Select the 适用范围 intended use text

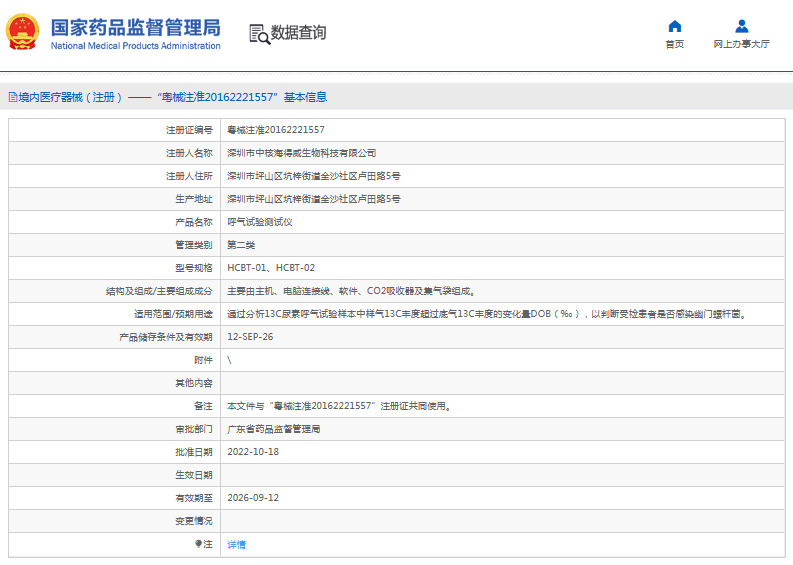click(x=487, y=314)
